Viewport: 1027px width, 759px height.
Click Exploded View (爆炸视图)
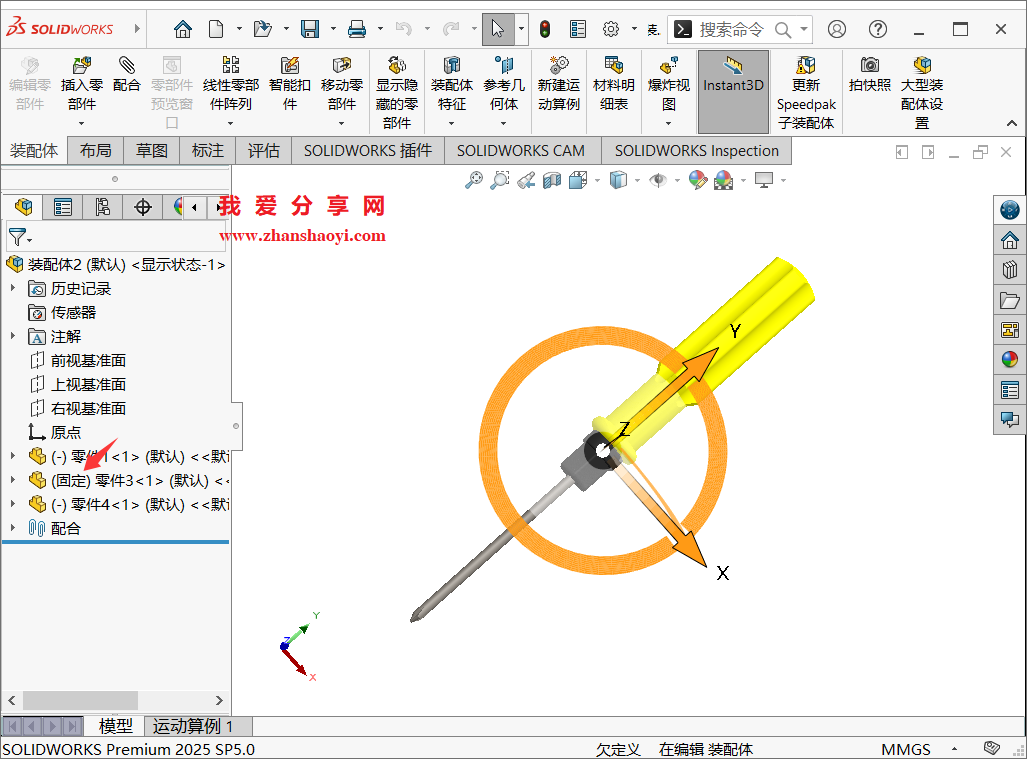(669, 84)
